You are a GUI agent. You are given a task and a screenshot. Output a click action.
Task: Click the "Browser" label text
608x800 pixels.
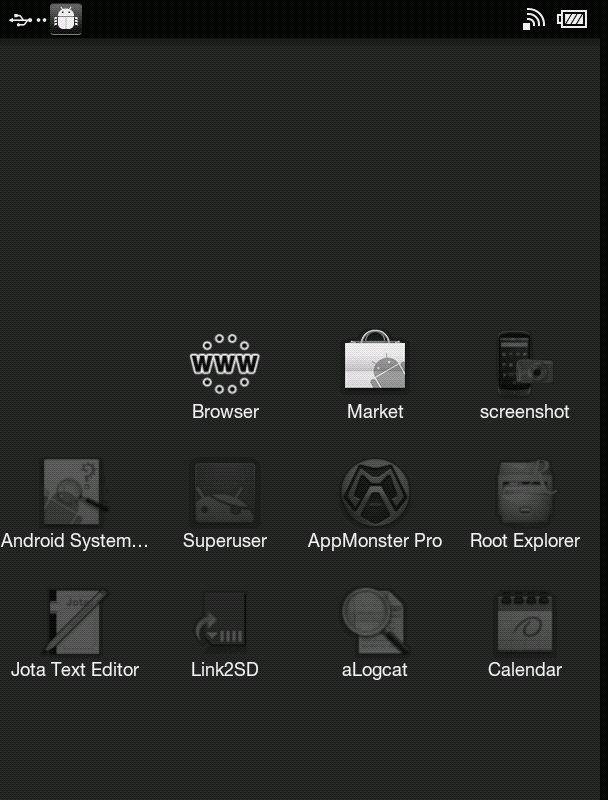(x=225, y=412)
